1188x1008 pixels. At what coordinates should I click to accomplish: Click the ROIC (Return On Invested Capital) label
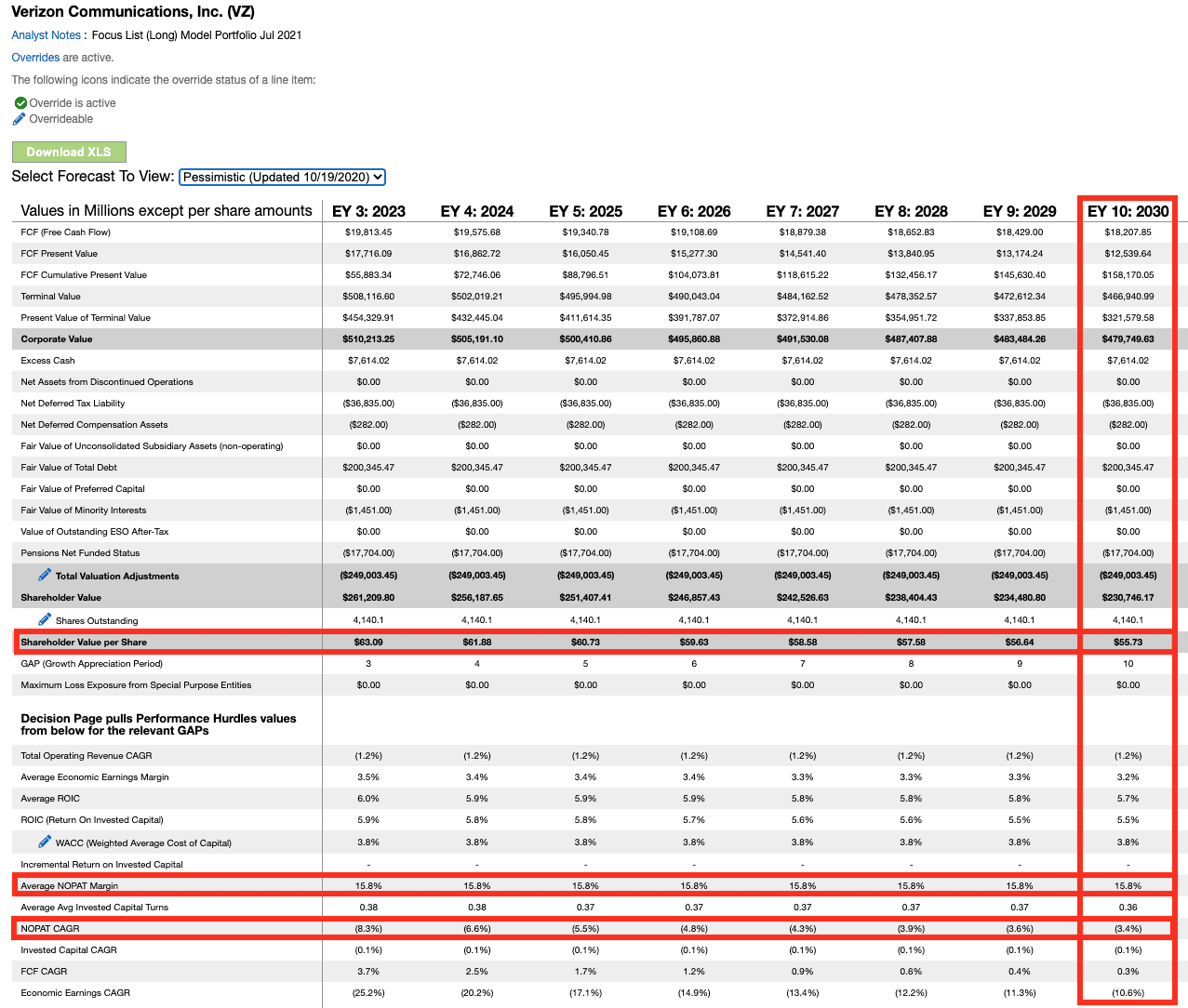92,820
